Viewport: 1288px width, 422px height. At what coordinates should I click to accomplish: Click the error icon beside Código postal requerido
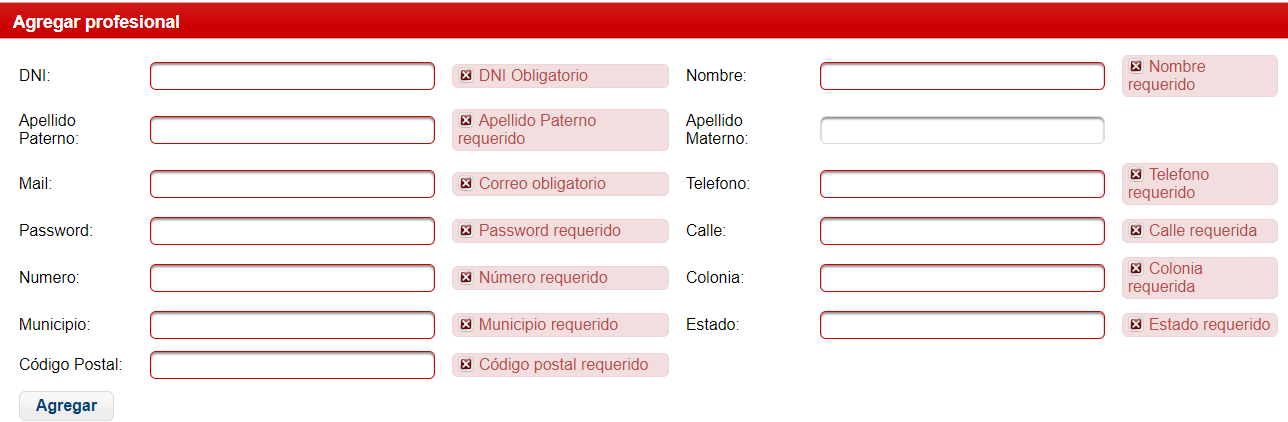(x=466, y=365)
